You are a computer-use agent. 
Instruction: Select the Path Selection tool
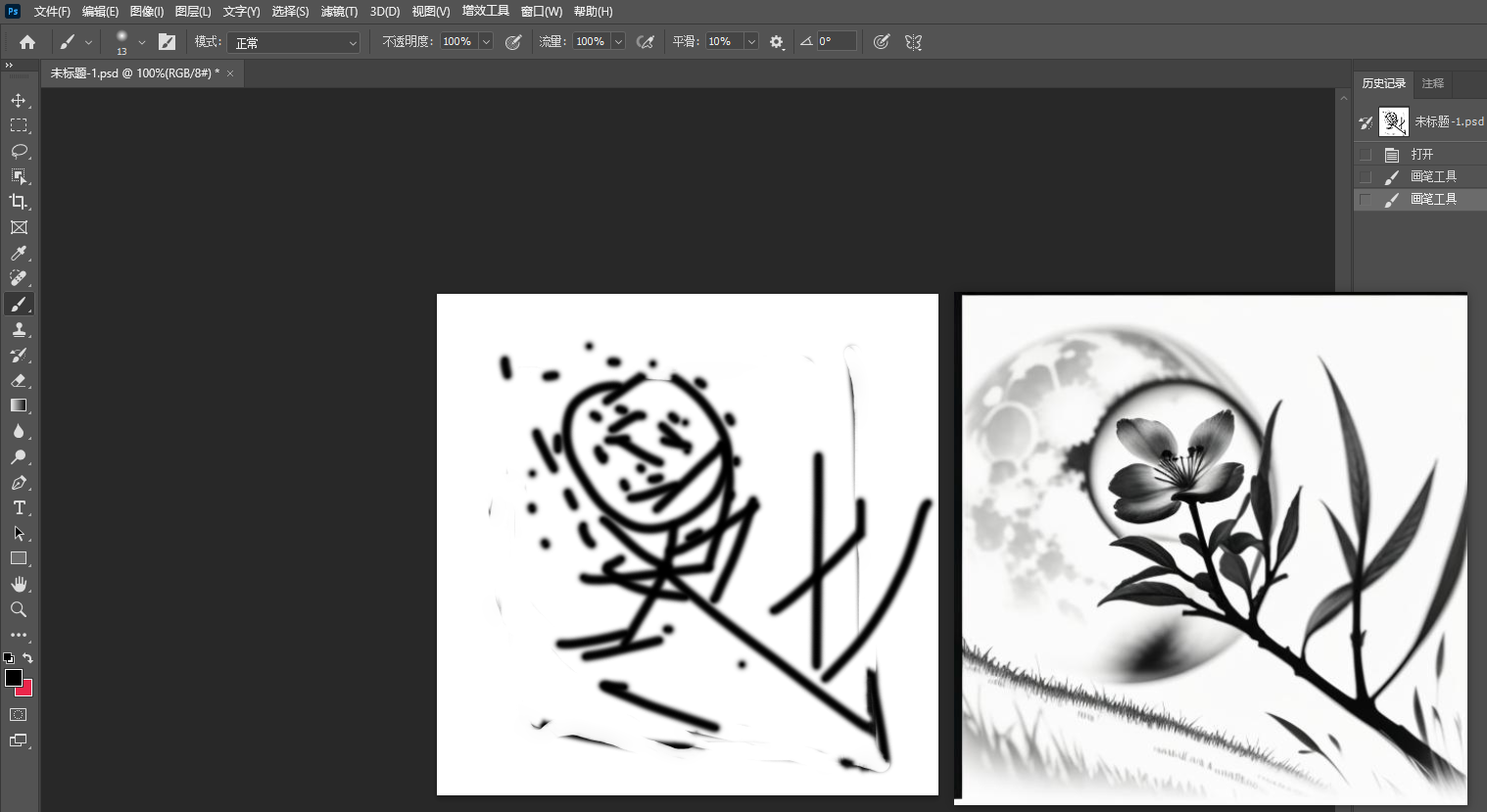19,533
